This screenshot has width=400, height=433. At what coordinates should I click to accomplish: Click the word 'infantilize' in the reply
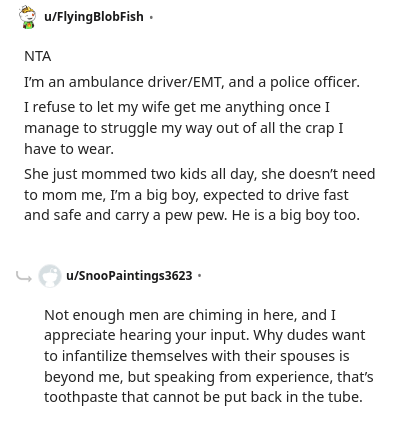click(94, 356)
